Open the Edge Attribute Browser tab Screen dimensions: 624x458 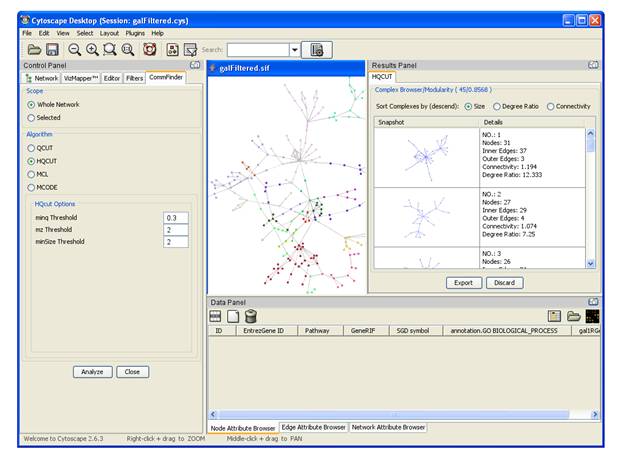coord(314,427)
